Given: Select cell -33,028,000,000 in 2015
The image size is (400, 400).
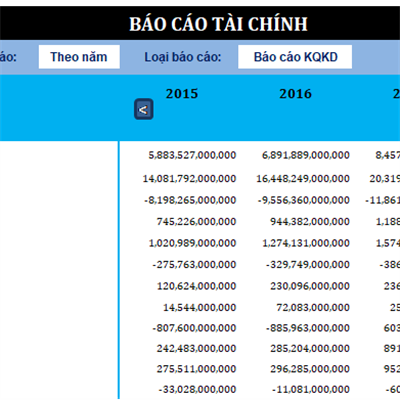Looking at the screenshot, I should click(x=197, y=389).
